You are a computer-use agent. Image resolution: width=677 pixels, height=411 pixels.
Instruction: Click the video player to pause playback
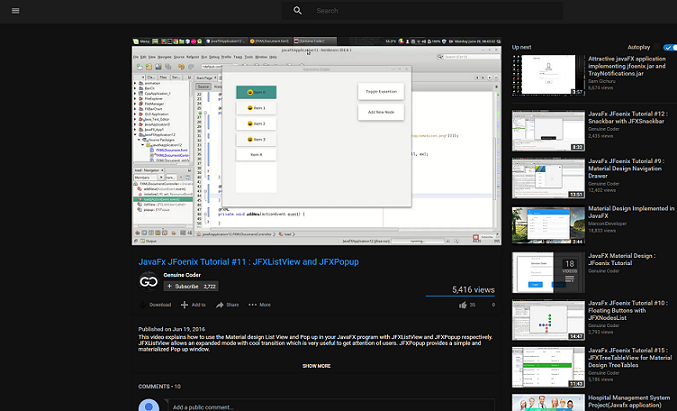pyautogui.click(x=316, y=141)
